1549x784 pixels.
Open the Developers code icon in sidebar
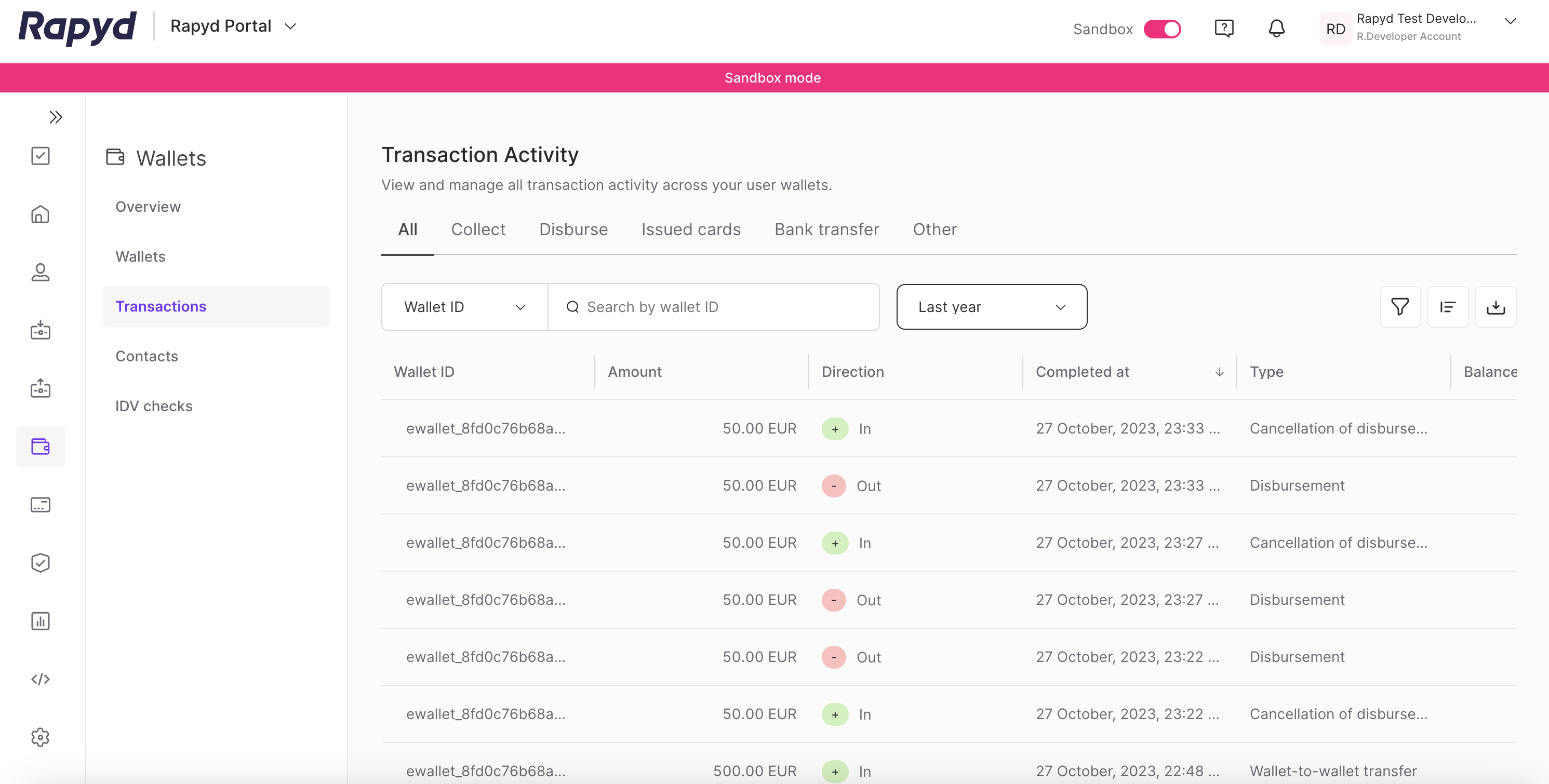pos(41,679)
